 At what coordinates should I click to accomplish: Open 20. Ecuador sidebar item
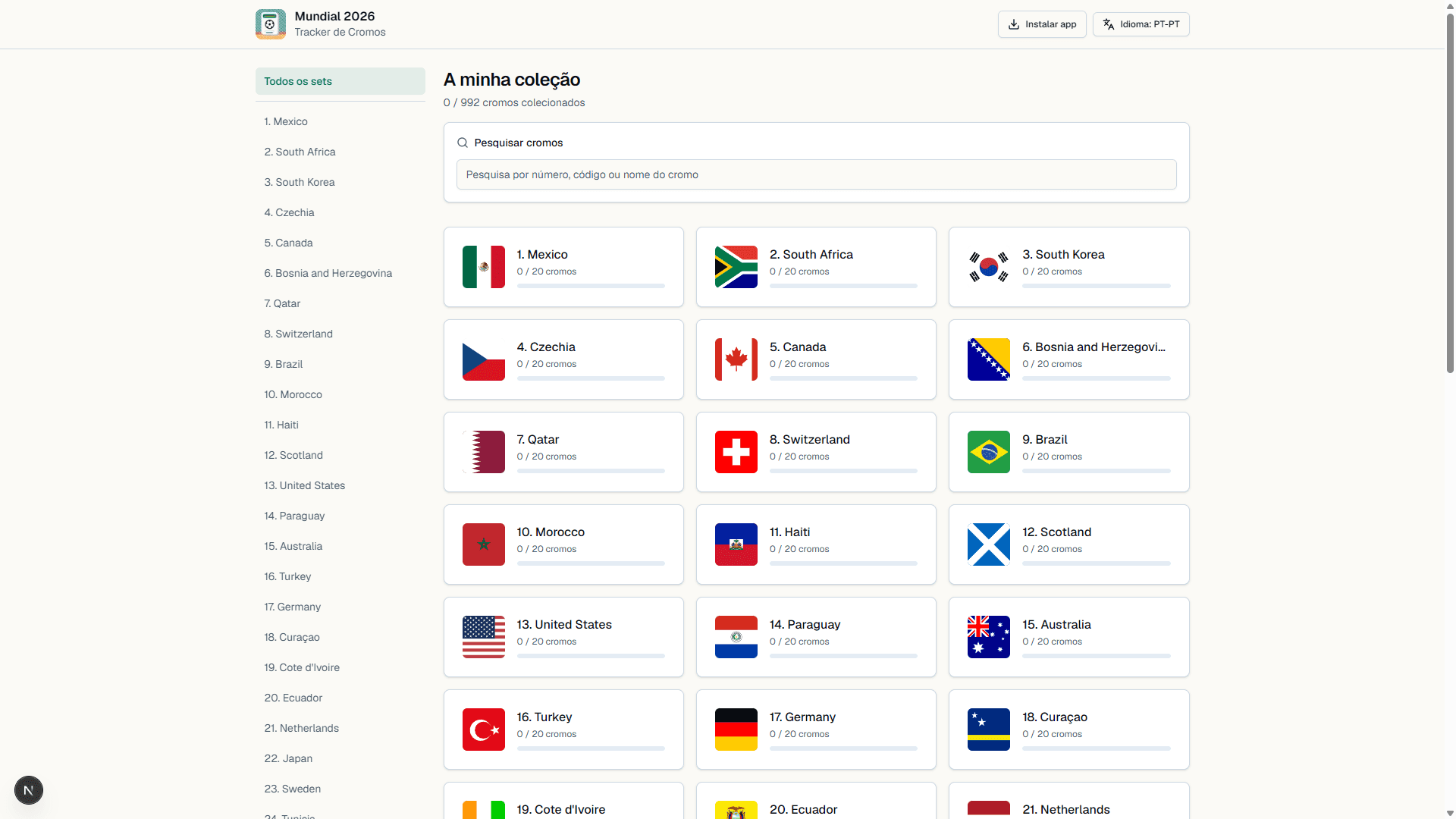click(x=340, y=698)
